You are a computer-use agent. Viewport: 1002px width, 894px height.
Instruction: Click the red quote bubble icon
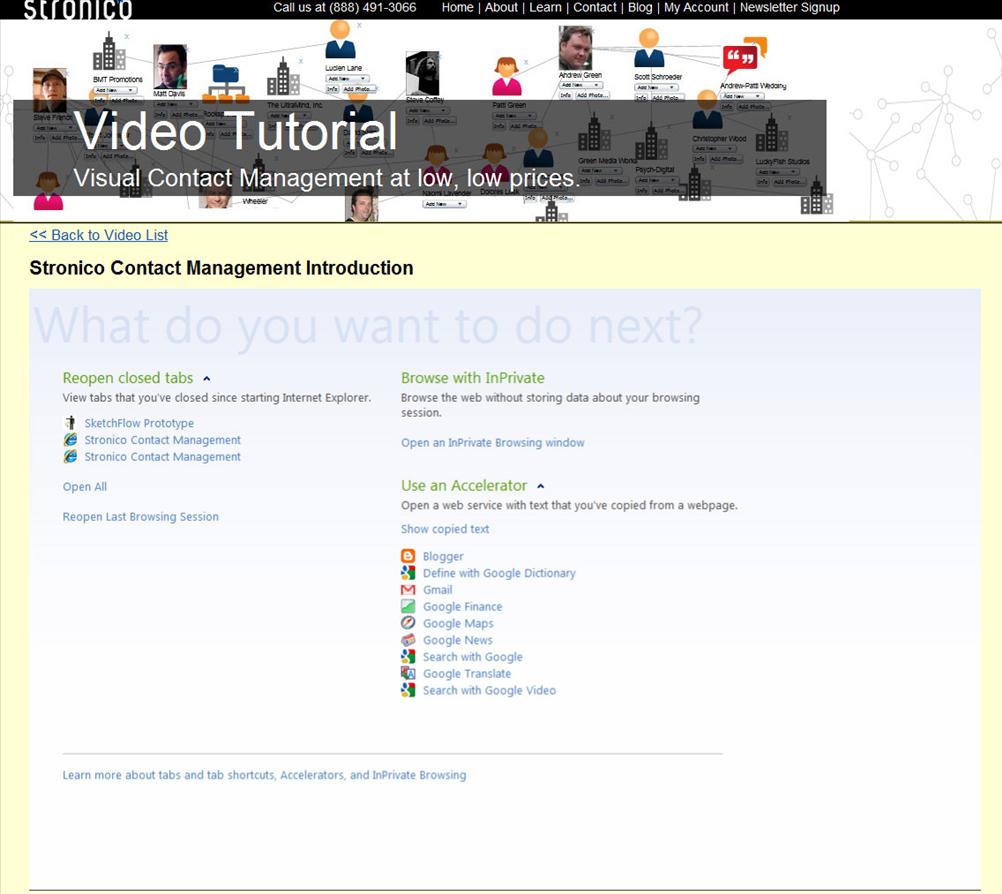point(740,59)
